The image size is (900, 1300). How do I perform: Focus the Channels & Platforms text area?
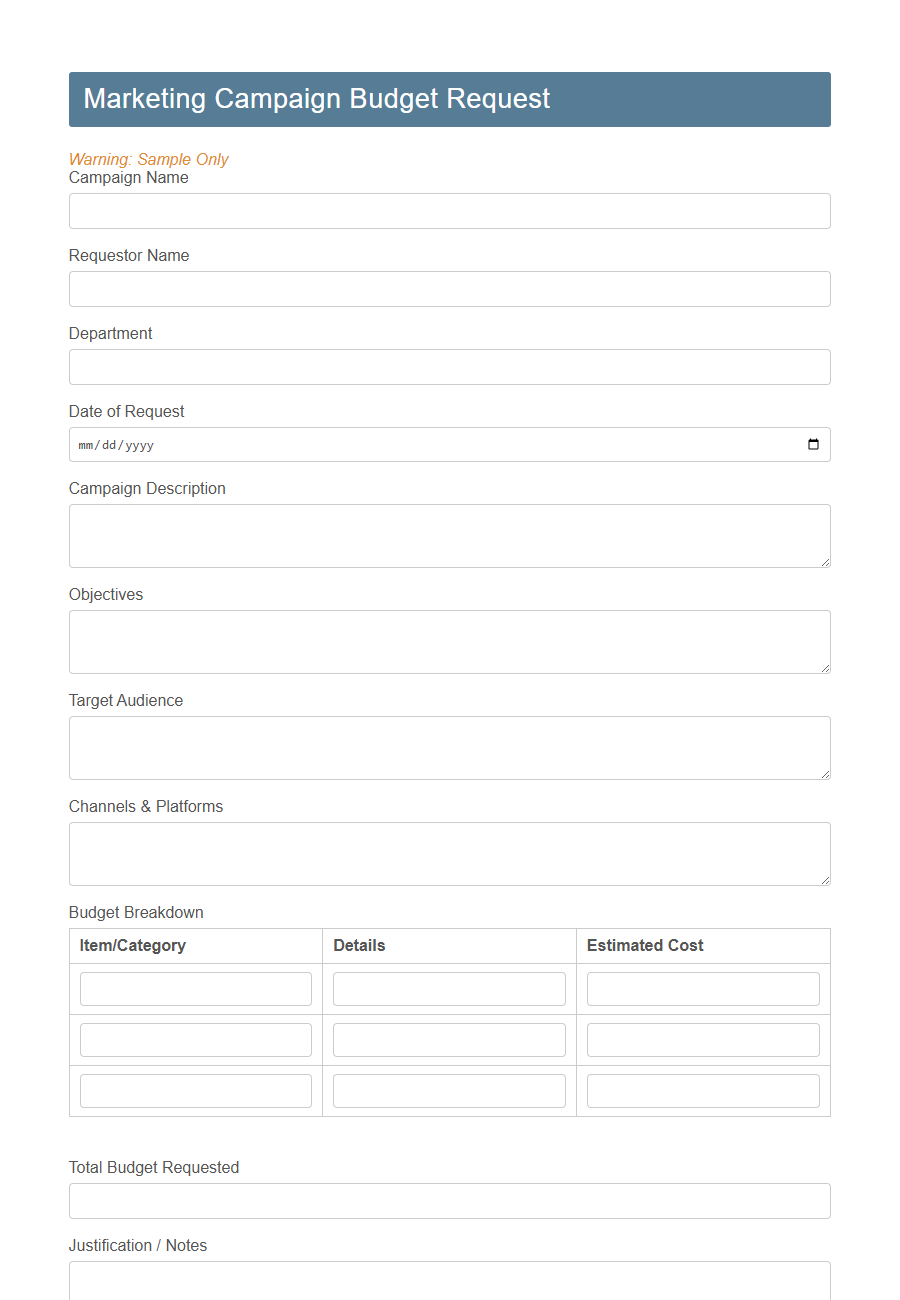(x=449, y=853)
